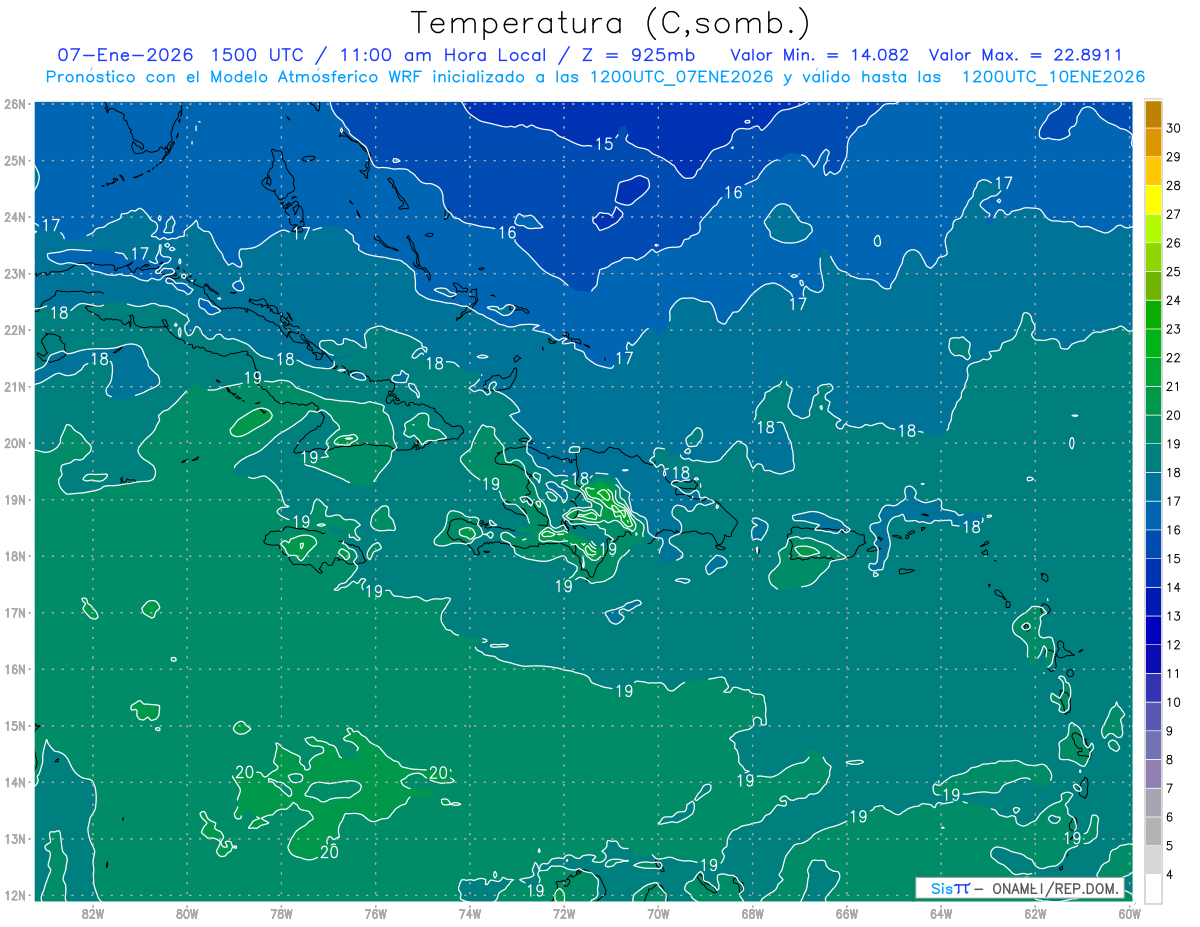
Task: Click longitude axis label '74W'
Action: [x=470, y=913]
